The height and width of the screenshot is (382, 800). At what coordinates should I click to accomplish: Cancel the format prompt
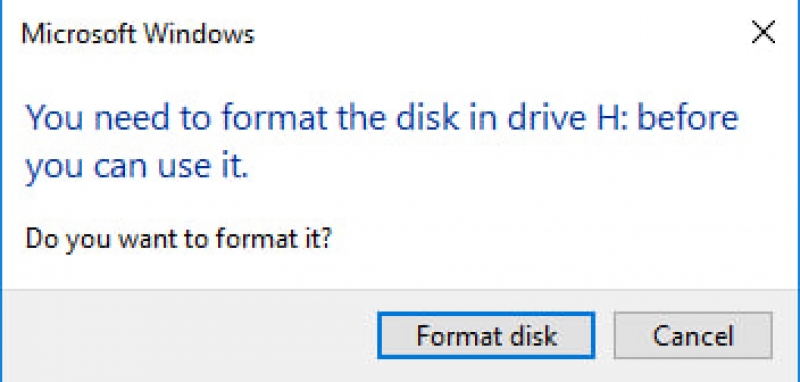pos(693,336)
